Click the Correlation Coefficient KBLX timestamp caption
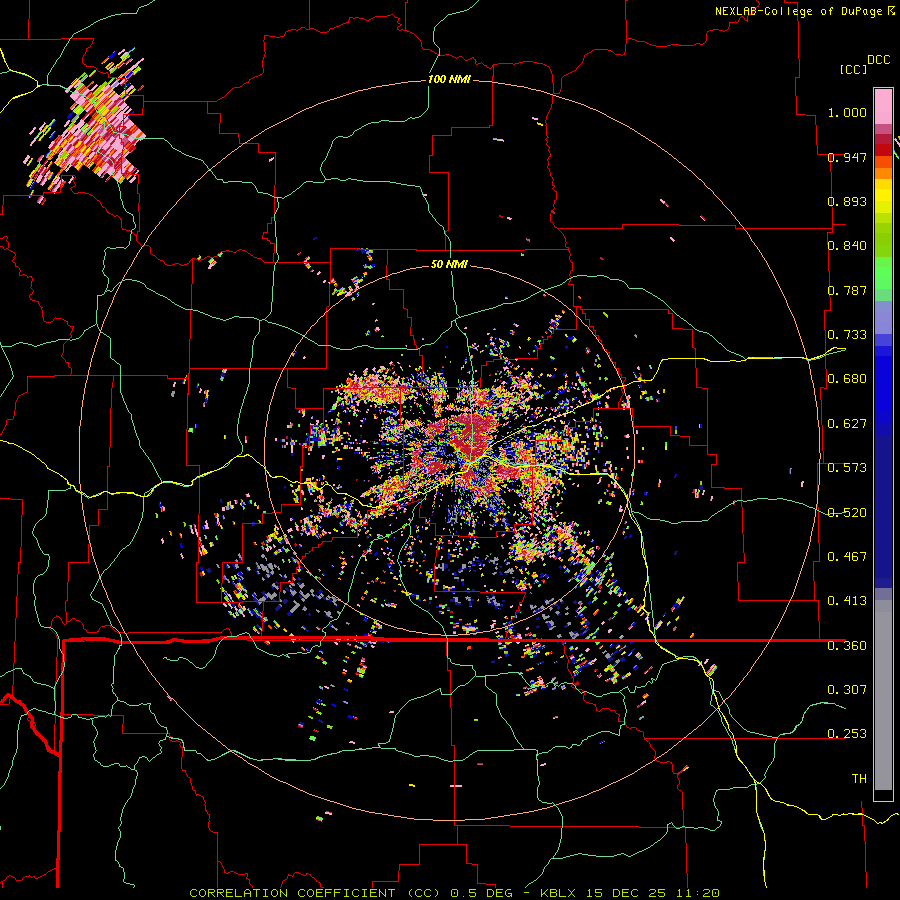This screenshot has width=900, height=900. 454,893
